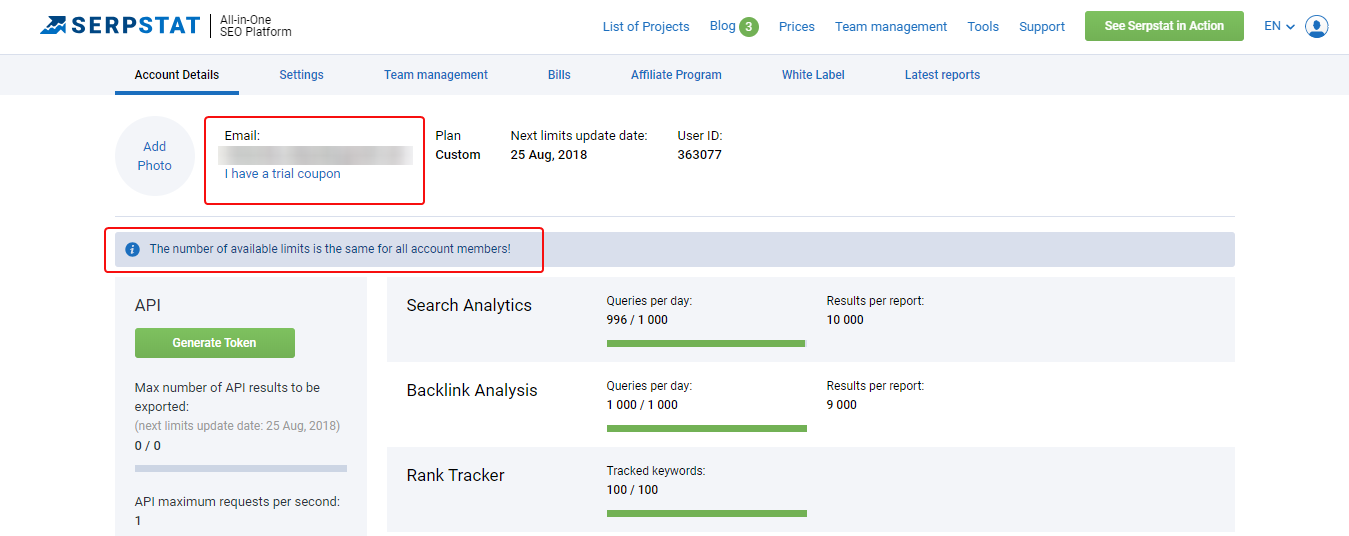Open the user profile avatar icon
The width and height of the screenshot is (1349, 536).
1317,26
